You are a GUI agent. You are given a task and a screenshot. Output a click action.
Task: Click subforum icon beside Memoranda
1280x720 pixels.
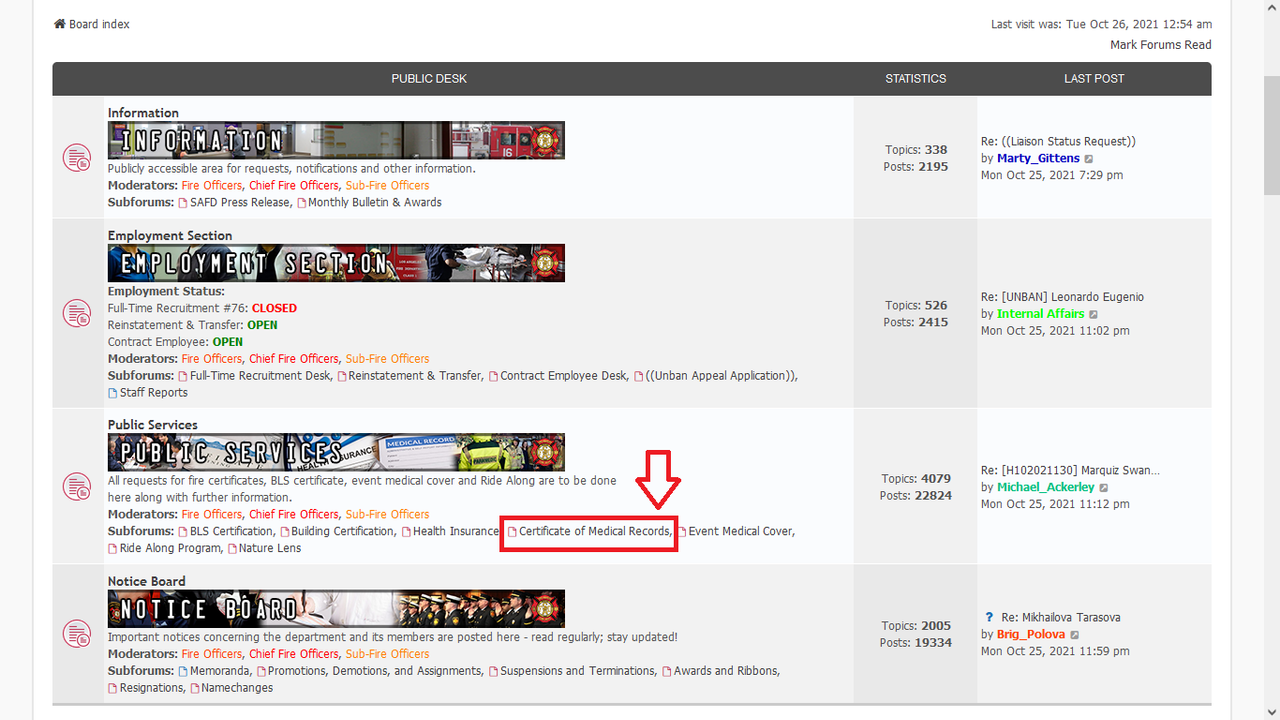pyautogui.click(x=183, y=672)
